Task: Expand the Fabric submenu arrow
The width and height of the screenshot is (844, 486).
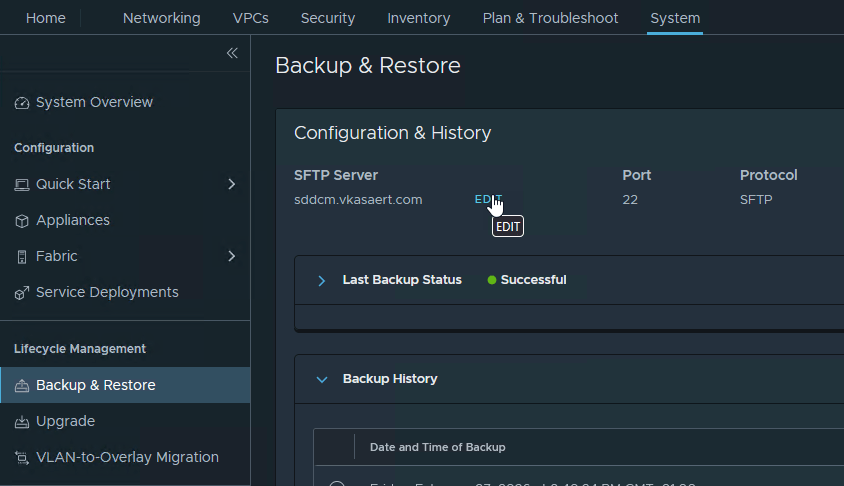Action: coord(231,256)
